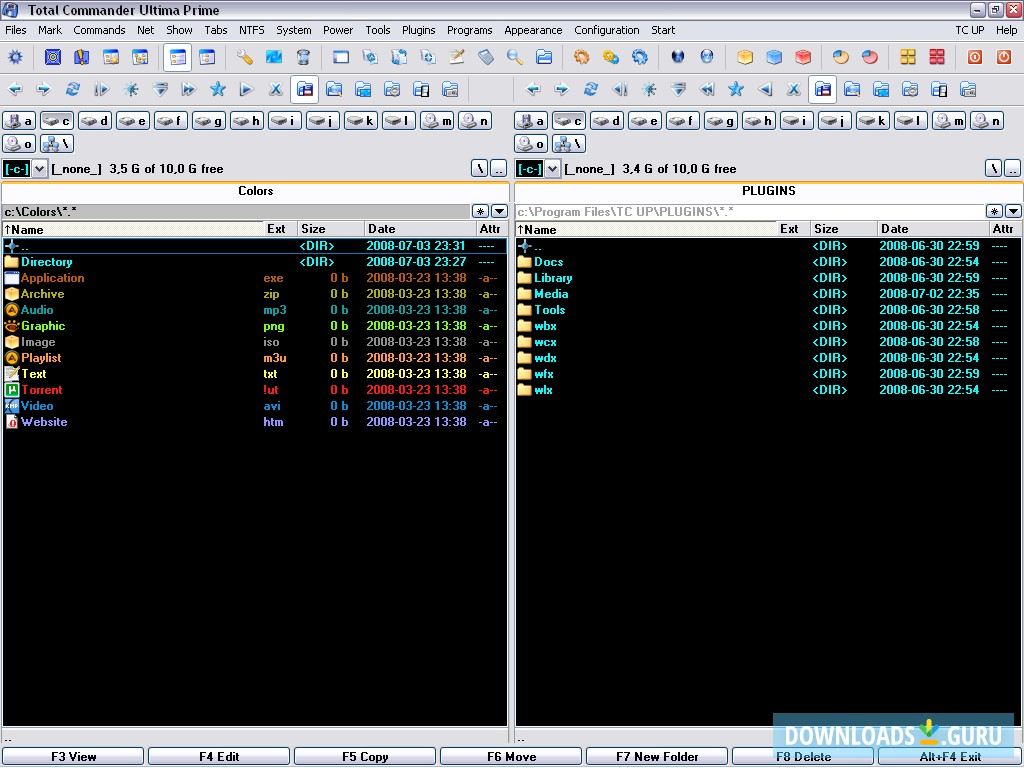Click the wrench icon in the top toolbar
Viewport: 1024px width, 768px height.
(x=245, y=58)
